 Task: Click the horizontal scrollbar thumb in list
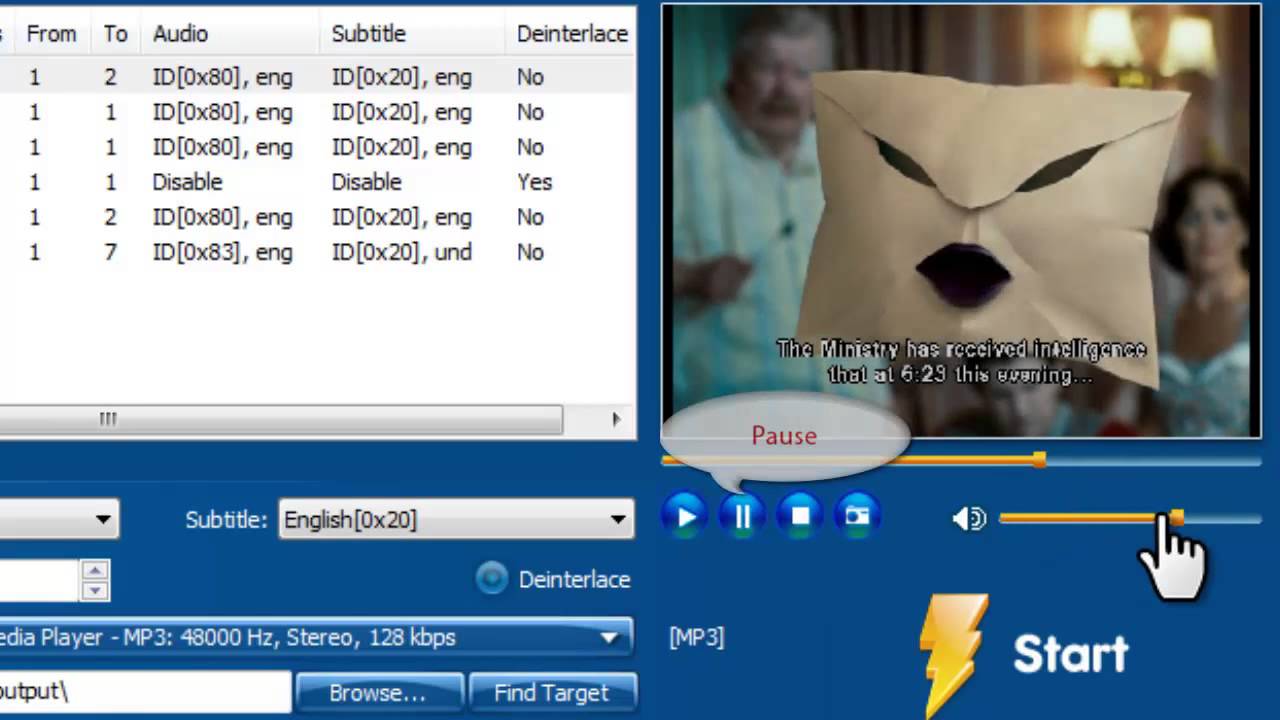pyautogui.click(x=281, y=420)
